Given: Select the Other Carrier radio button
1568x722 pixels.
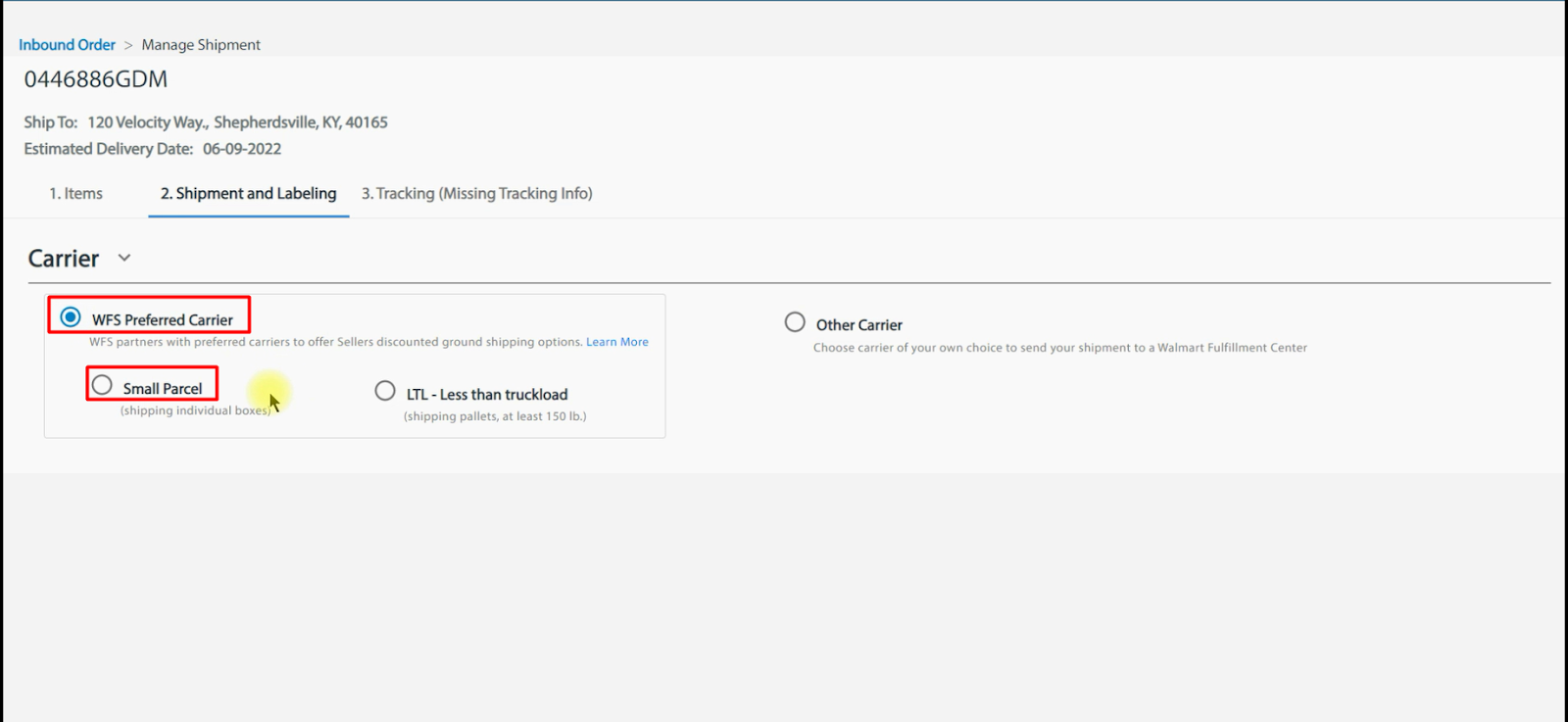Looking at the screenshot, I should (795, 322).
